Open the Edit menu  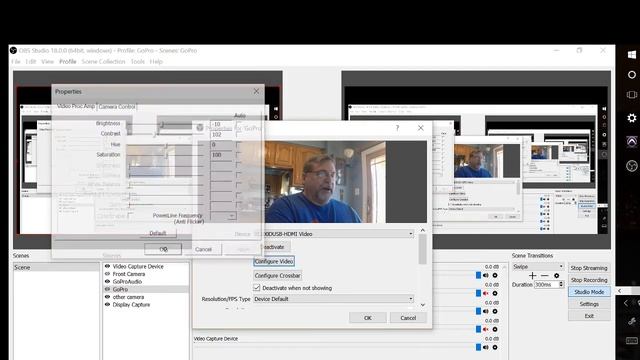(31, 62)
